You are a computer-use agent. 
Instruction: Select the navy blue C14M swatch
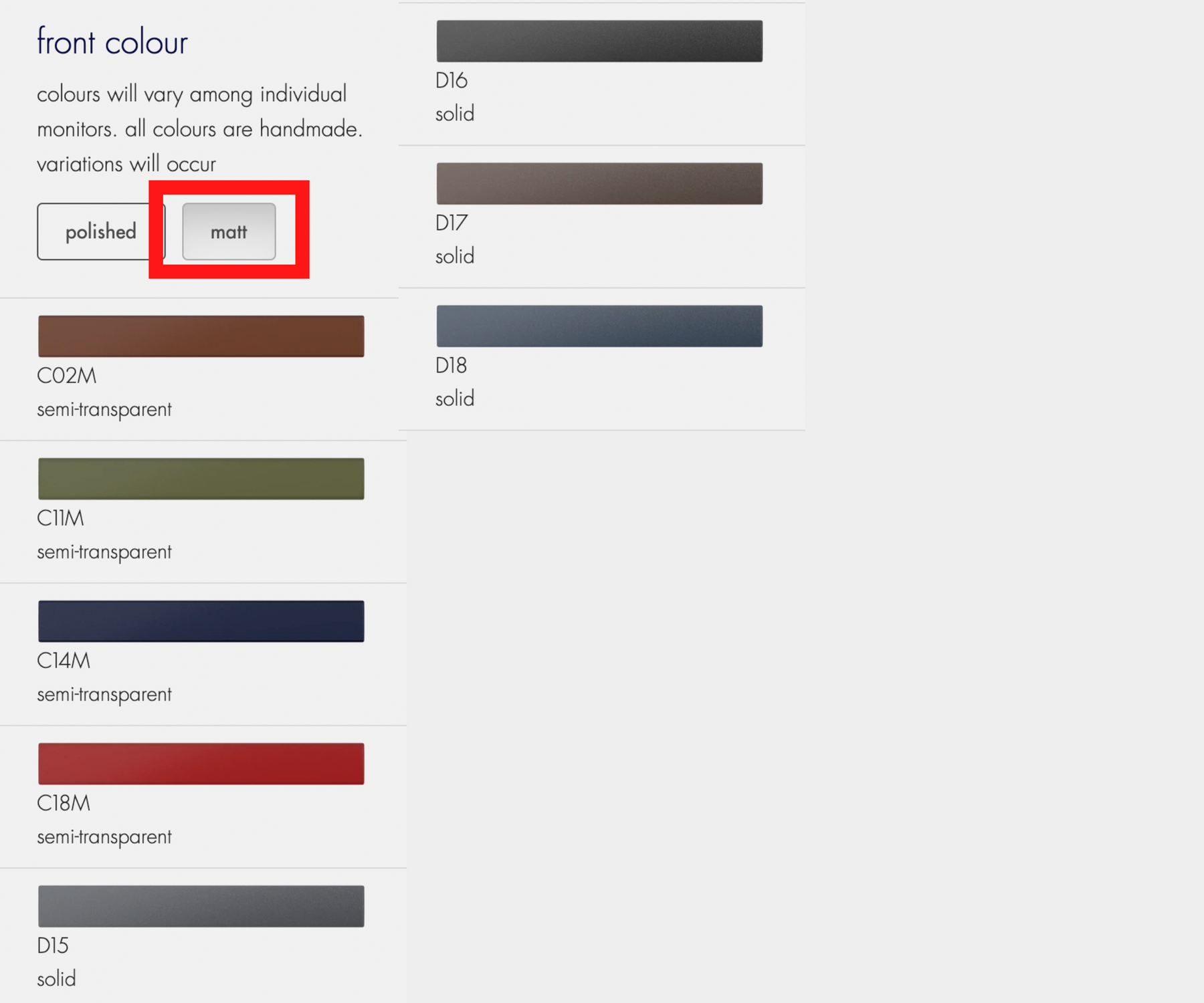pos(201,621)
